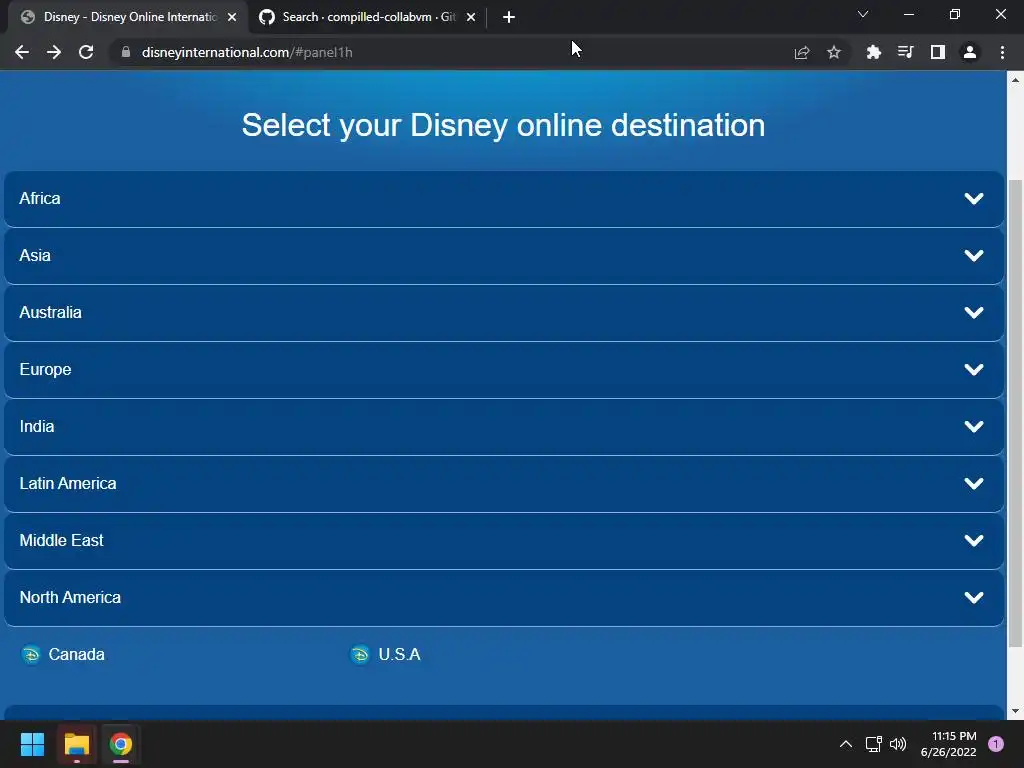Screen dimensions: 1024x768
Task: Open File Explorer from taskbar
Action: pos(76,744)
